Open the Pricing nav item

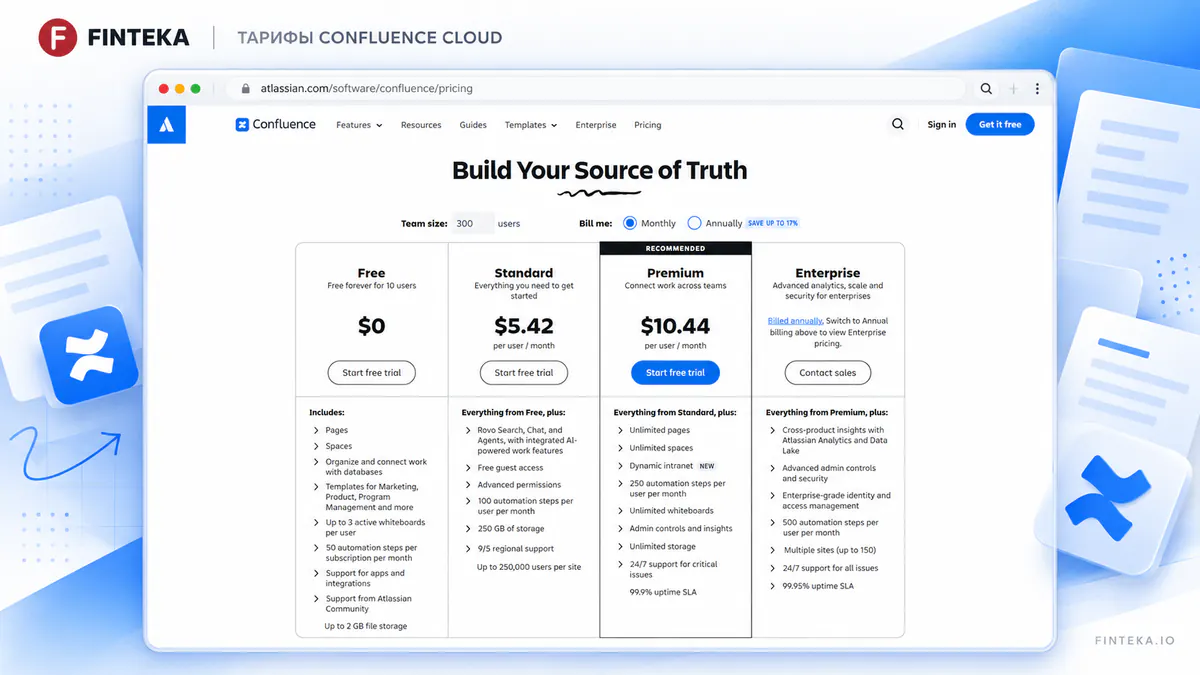point(648,125)
